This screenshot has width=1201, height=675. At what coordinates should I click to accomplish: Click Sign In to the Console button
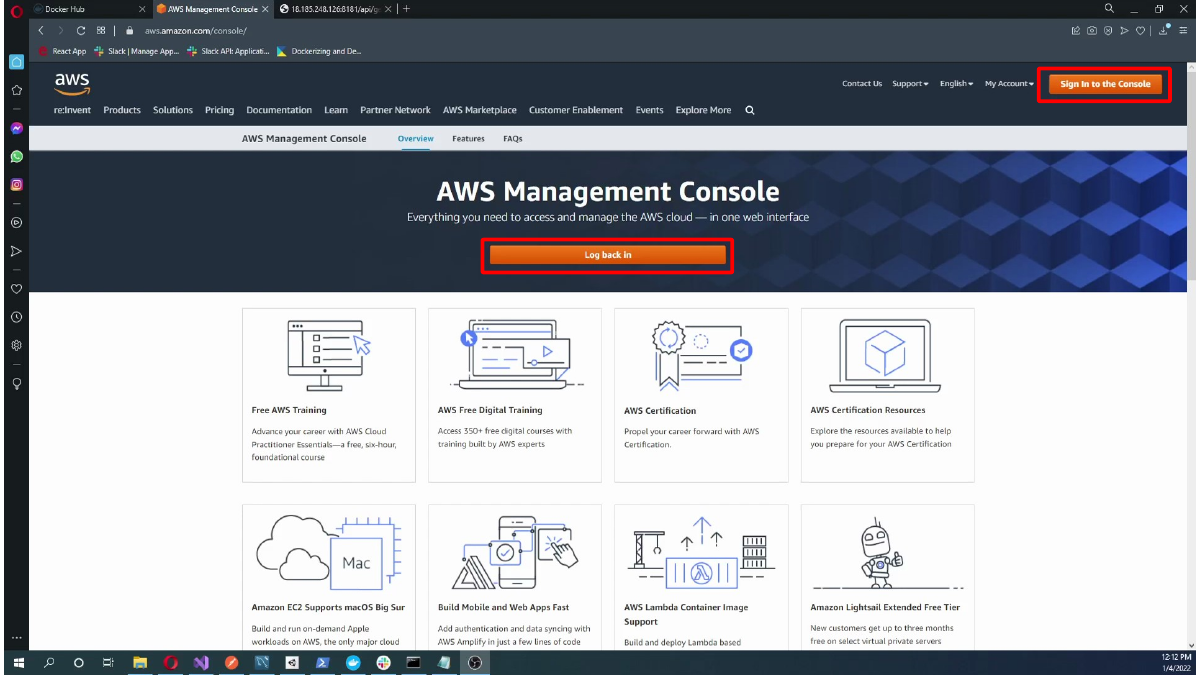(x=1105, y=84)
